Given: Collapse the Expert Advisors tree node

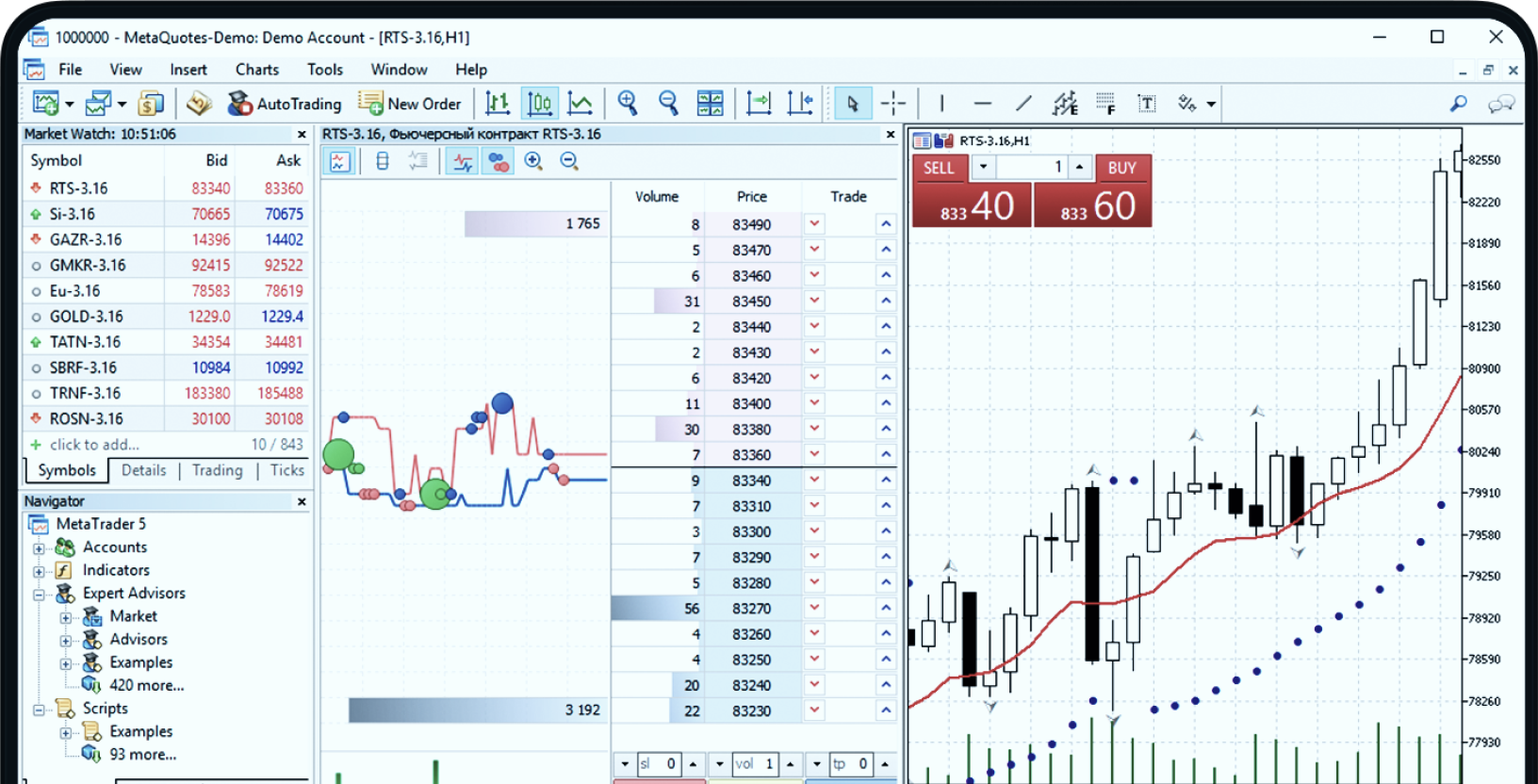Looking at the screenshot, I should pos(39,595).
